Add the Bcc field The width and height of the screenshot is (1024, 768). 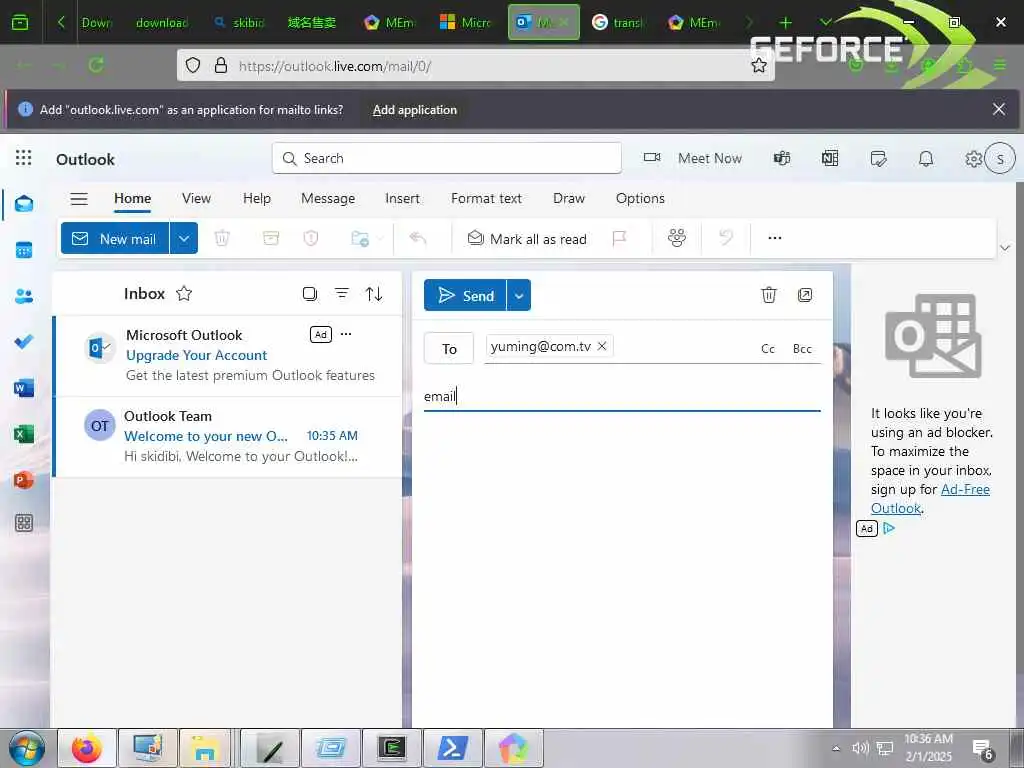tap(802, 349)
